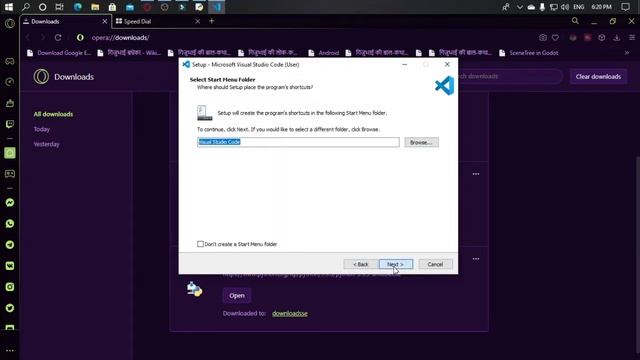The width and height of the screenshot is (640, 360).
Task: Select Yesterday downloads filter
Action: pos(47,144)
